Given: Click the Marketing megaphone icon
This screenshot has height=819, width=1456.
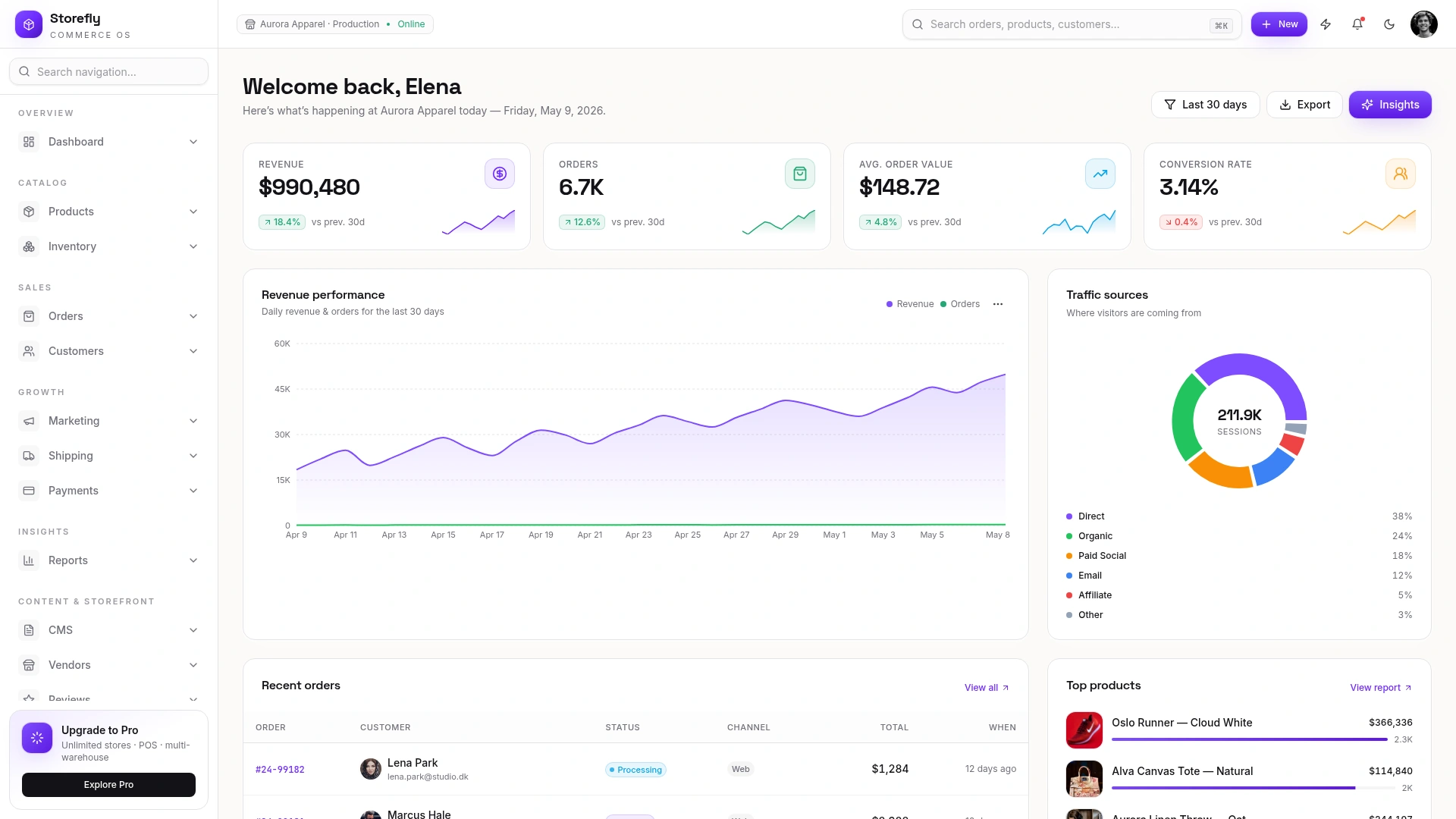Looking at the screenshot, I should point(29,421).
